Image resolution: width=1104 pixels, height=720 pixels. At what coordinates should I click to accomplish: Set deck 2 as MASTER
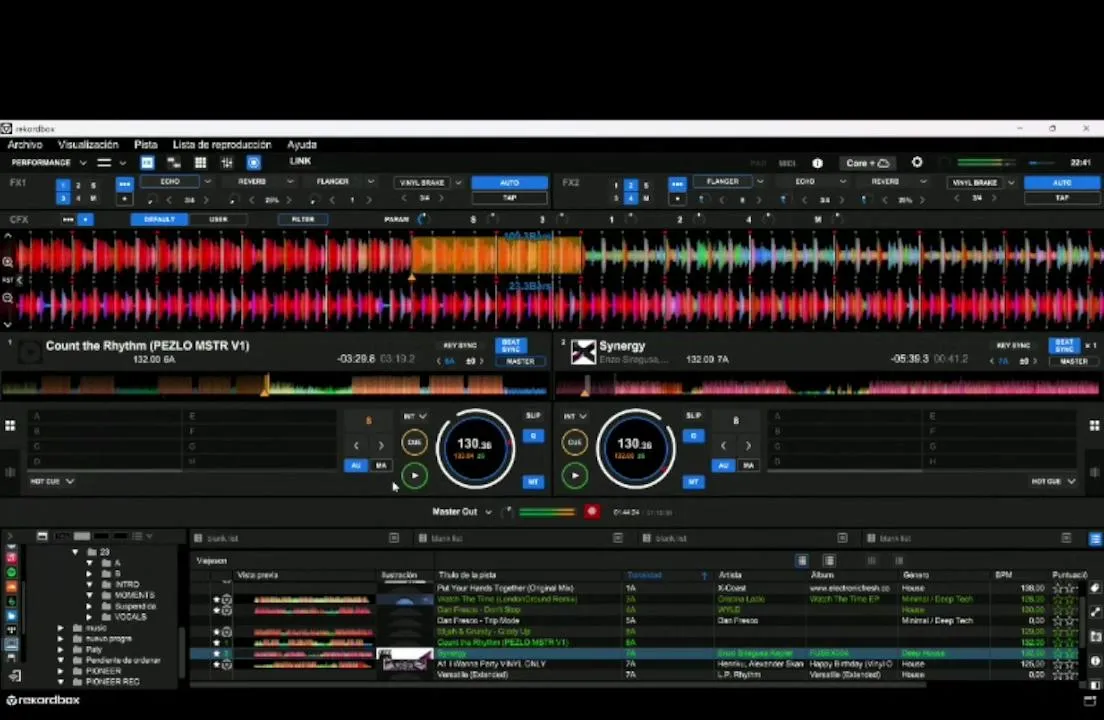(x=1073, y=361)
